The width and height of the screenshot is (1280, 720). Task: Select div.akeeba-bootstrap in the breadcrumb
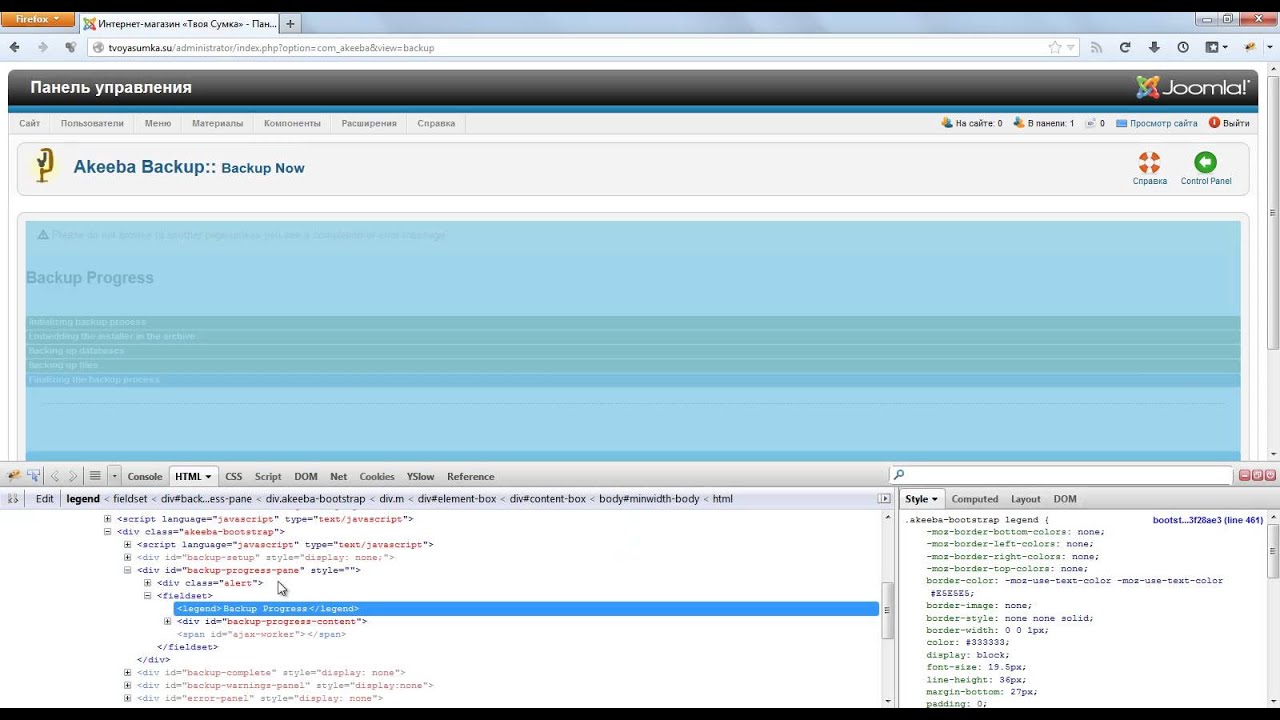pos(316,499)
